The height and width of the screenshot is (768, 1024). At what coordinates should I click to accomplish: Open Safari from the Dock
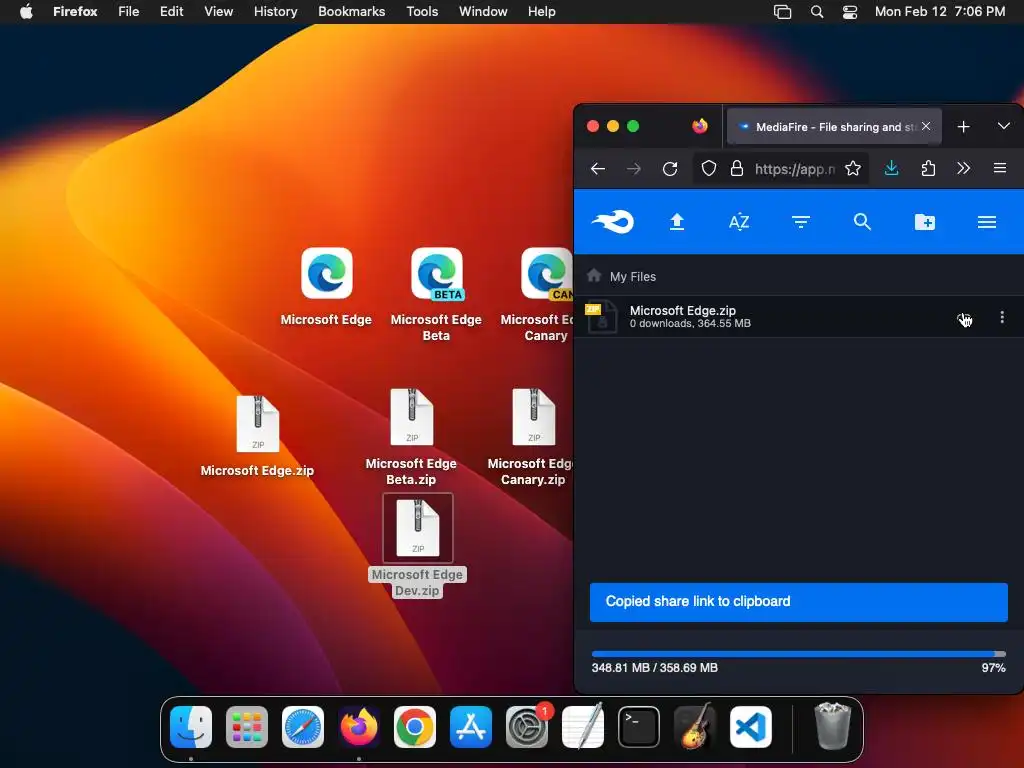coord(302,727)
